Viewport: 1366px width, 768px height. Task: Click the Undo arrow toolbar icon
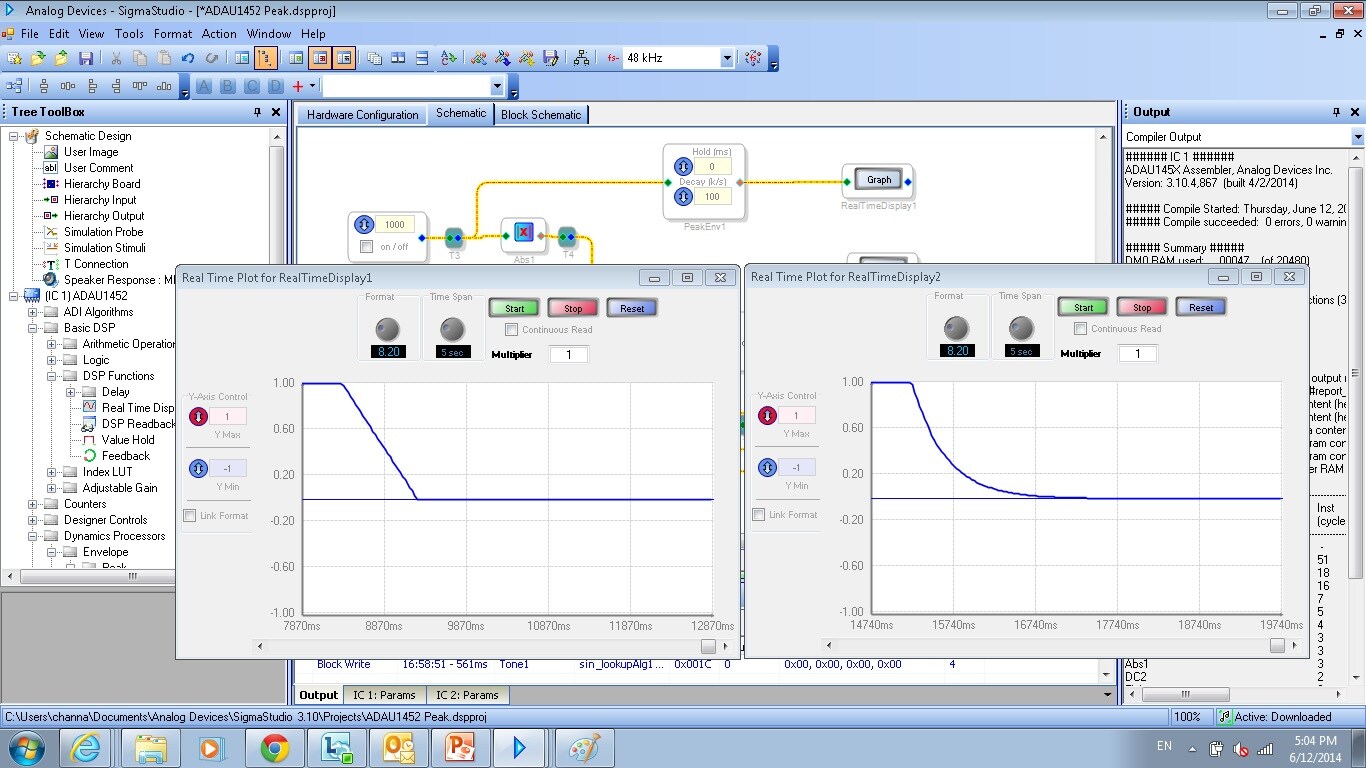point(186,58)
